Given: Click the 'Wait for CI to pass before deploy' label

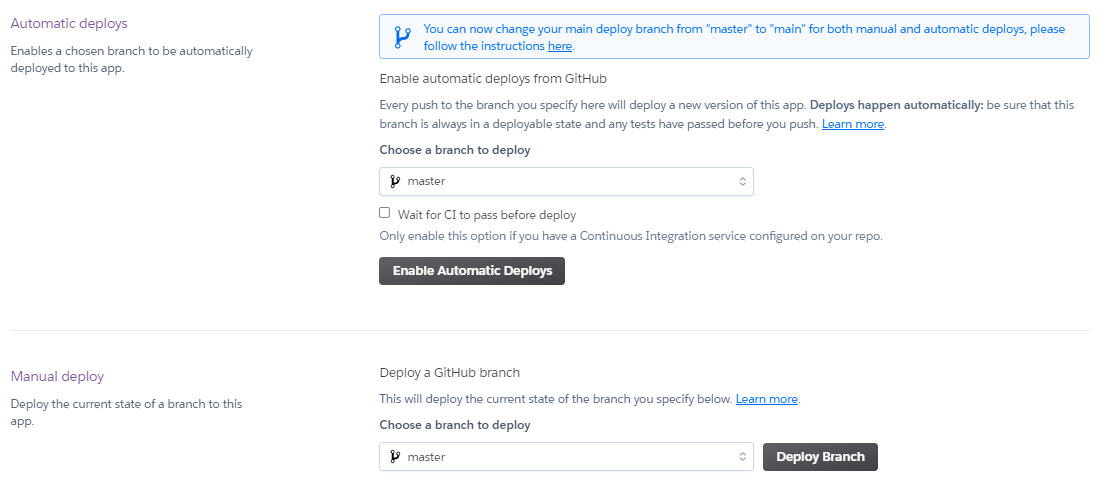Looking at the screenshot, I should [487, 214].
